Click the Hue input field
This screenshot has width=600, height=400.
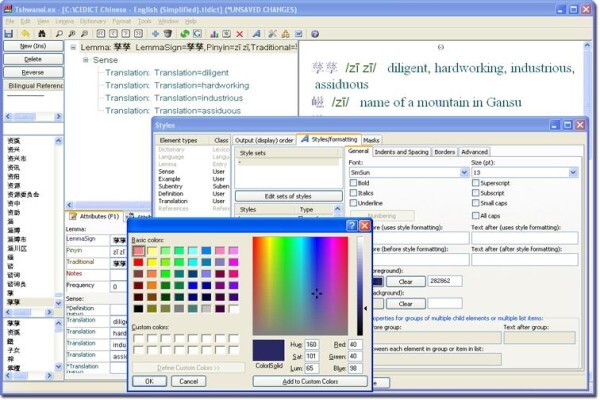click(311, 344)
